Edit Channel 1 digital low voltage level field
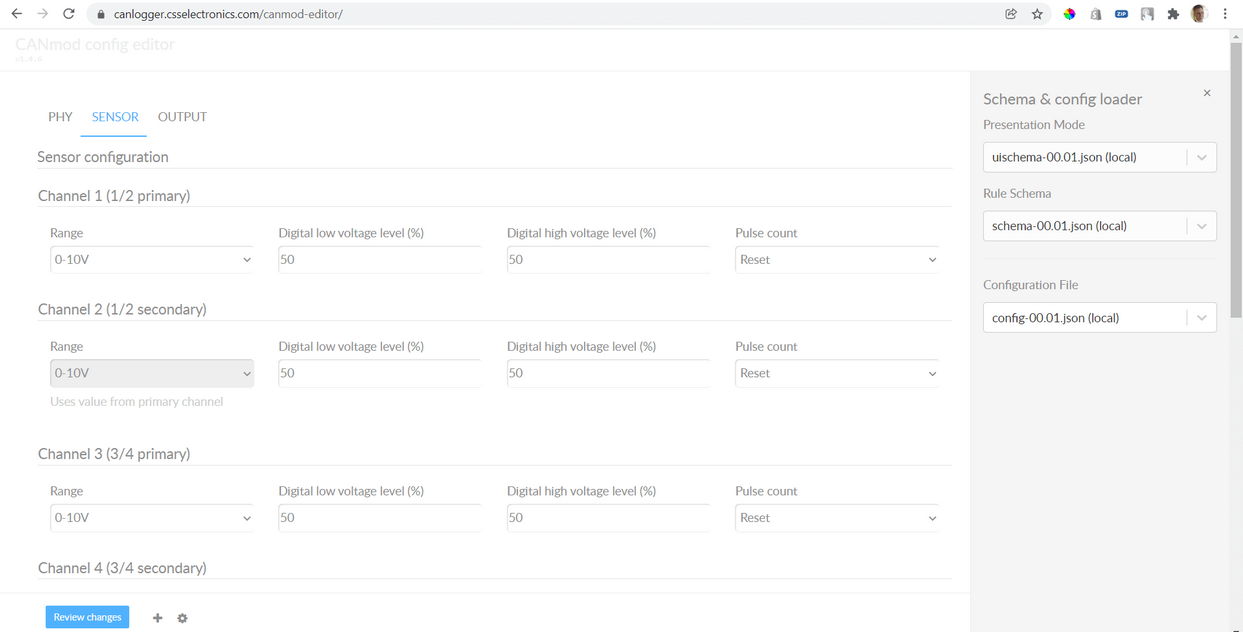Viewport: 1243px width, 632px height. [x=380, y=260]
